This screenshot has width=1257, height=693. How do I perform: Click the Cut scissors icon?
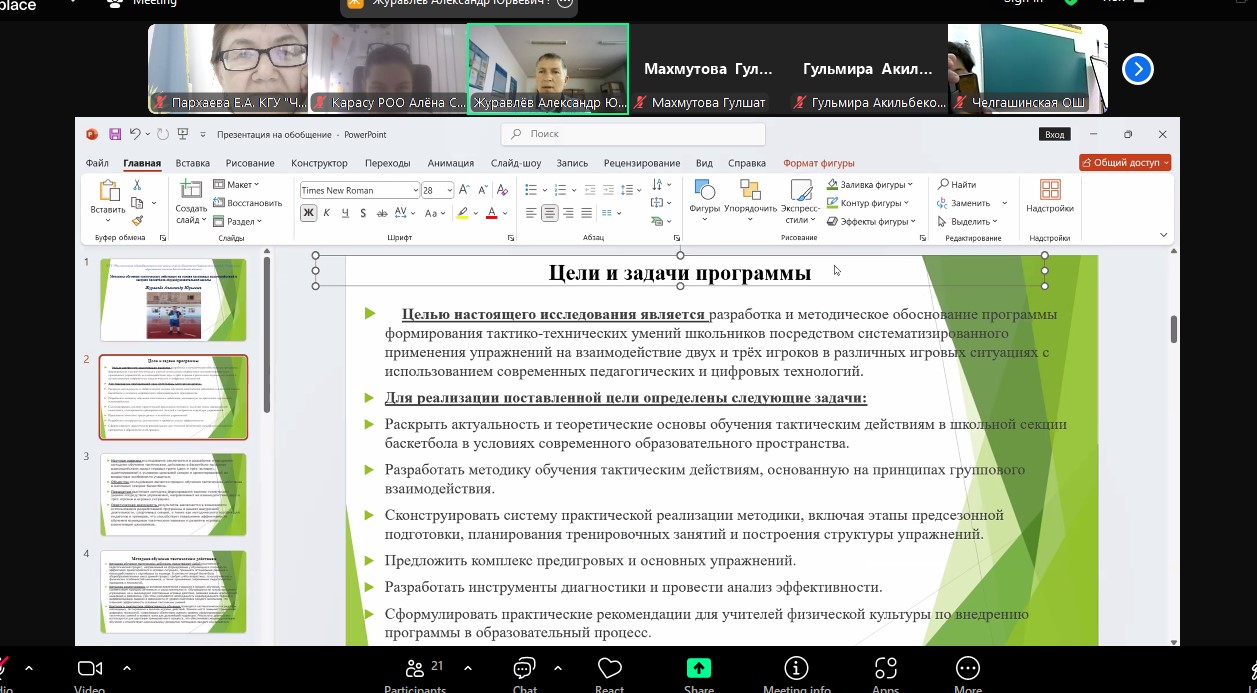137,185
